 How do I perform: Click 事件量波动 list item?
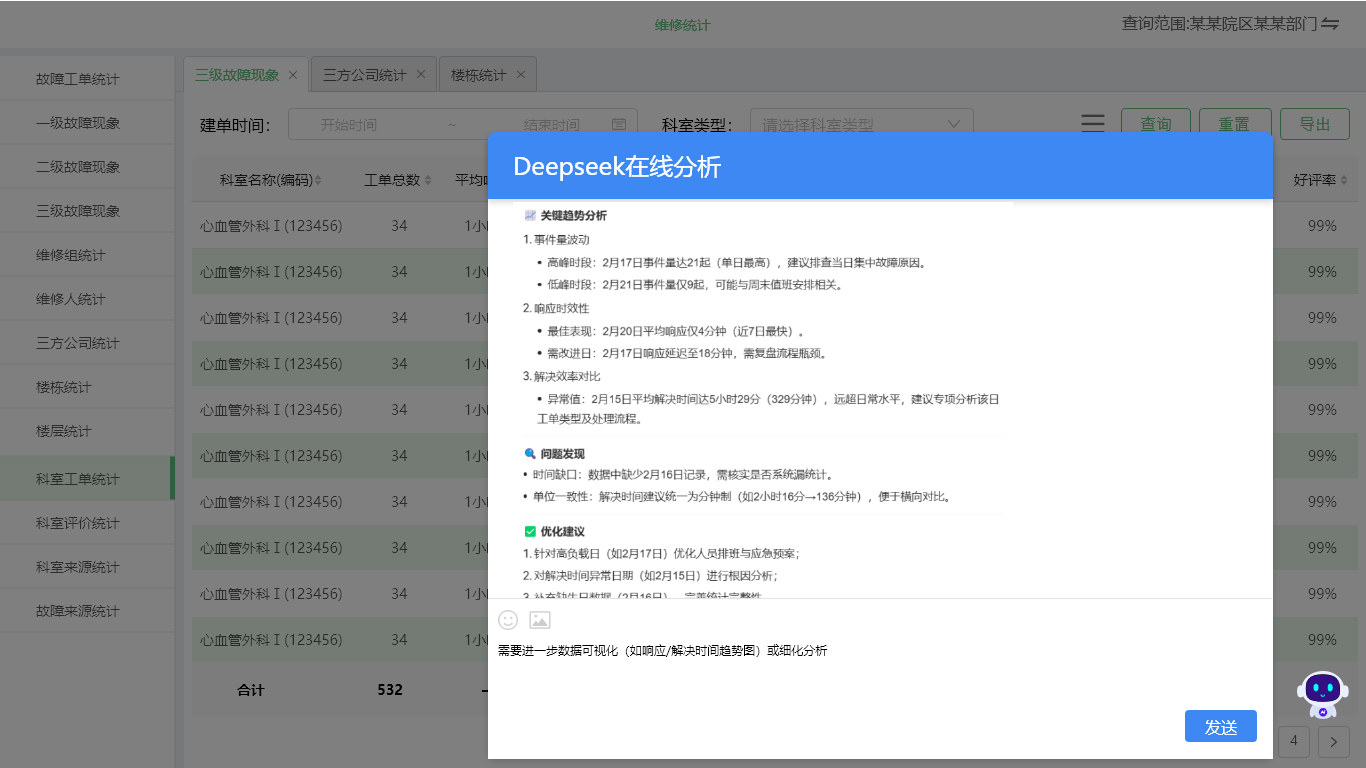pyautogui.click(x=556, y=240)
